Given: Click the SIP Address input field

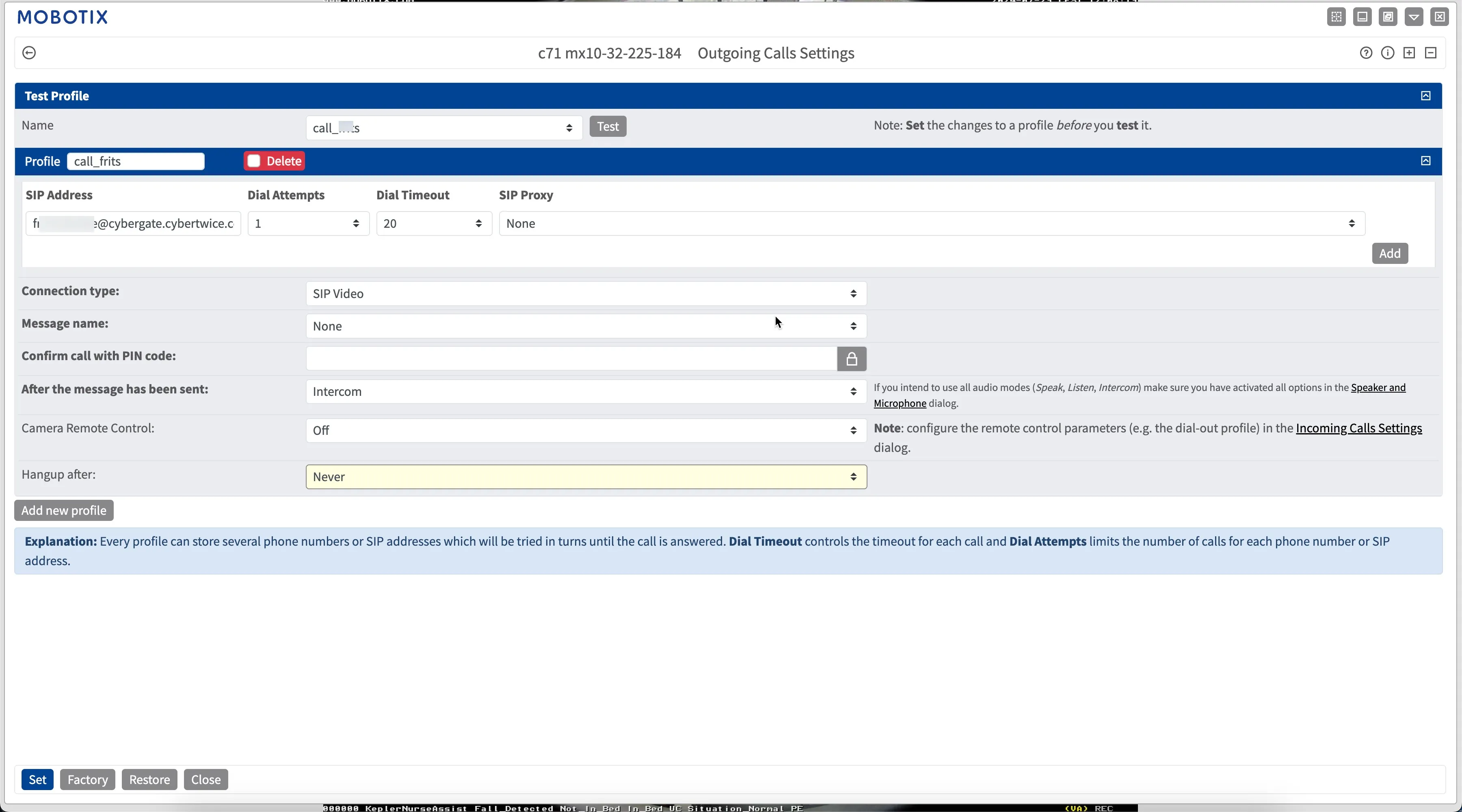Looking at the screenshot, I should 133,224.
